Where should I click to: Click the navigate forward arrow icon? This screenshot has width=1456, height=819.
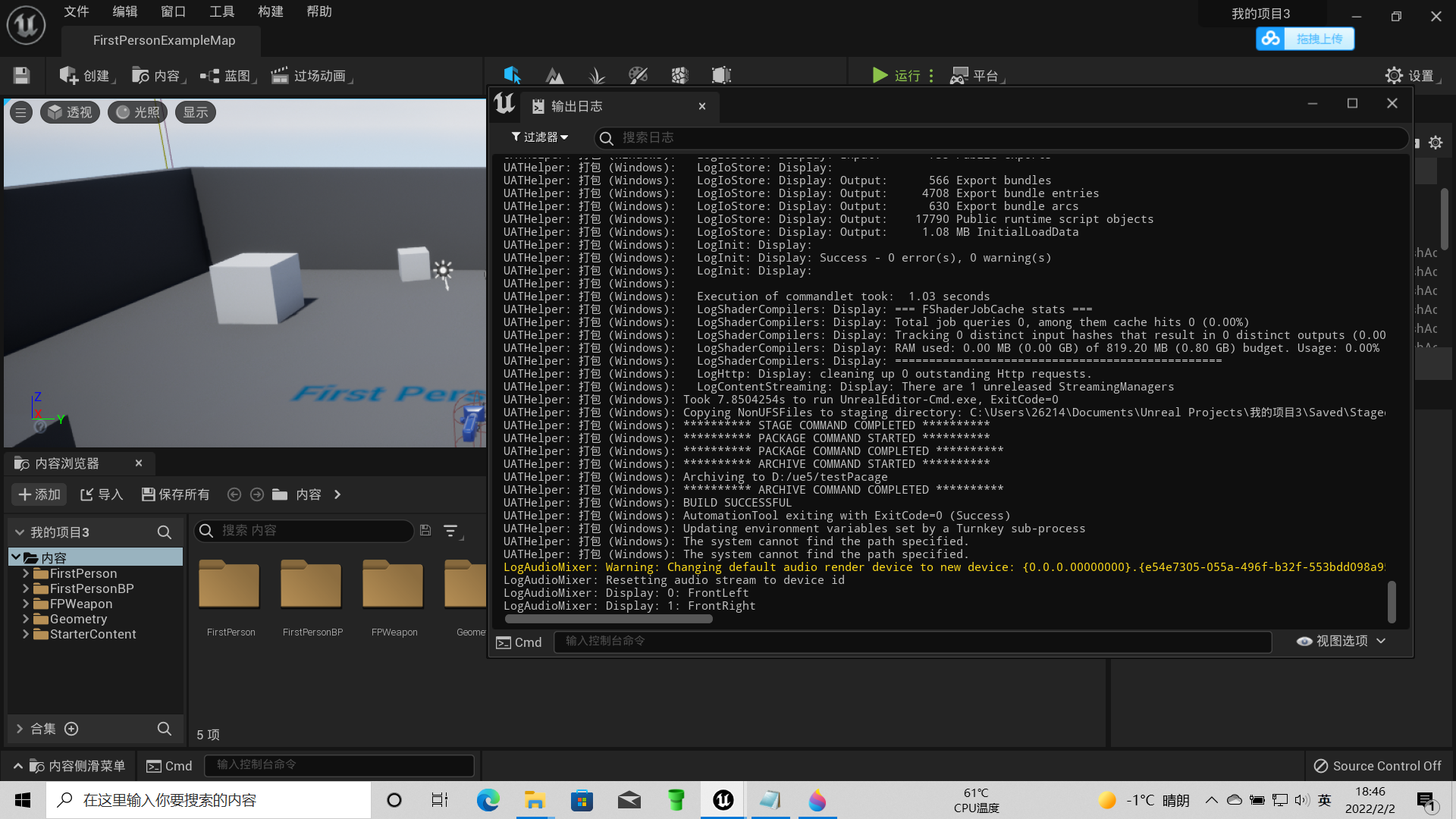pos(257,494)
